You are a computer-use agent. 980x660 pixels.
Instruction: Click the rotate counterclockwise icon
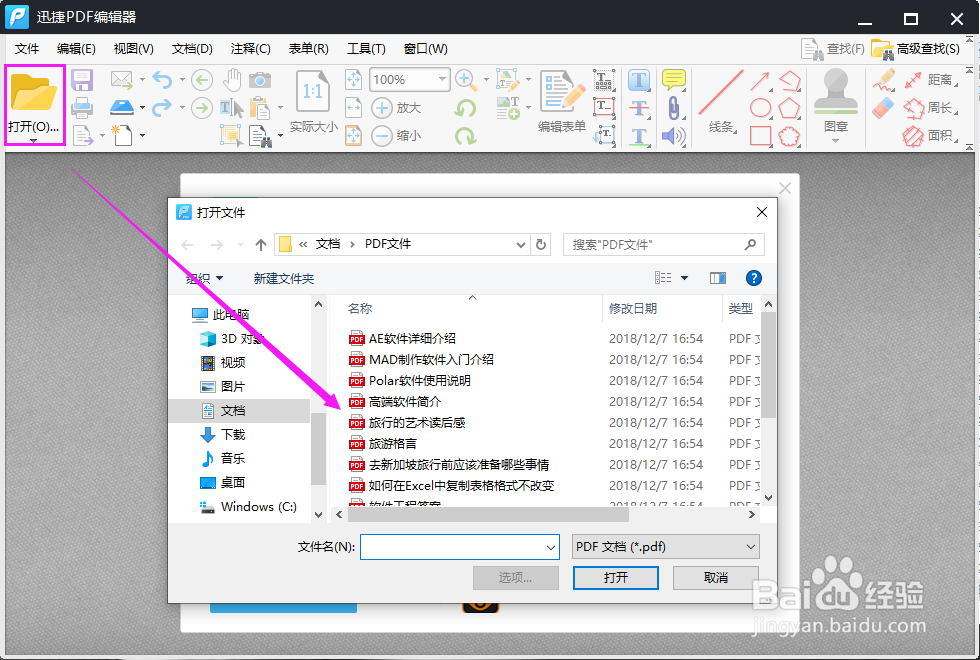465,108
